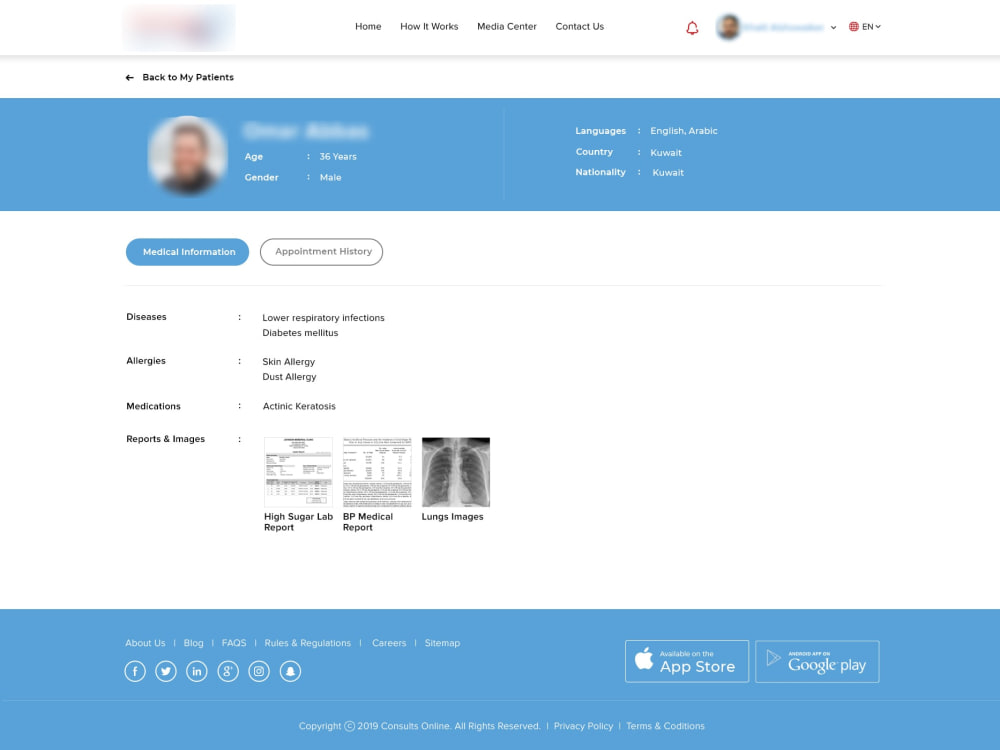
Task: Open the About Us footer link
Action: pos(145,643)
